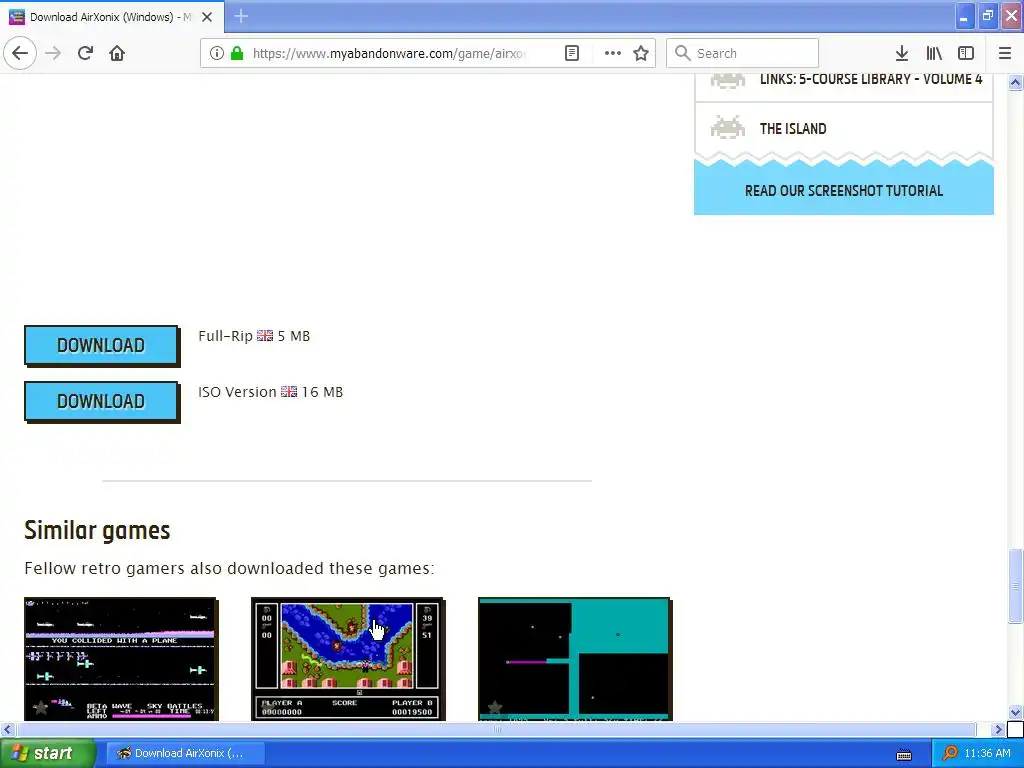Select Download AirXonix taskbar button
Image resolution: width=1024 pixels, height=768 pixels.
(185, 753)
